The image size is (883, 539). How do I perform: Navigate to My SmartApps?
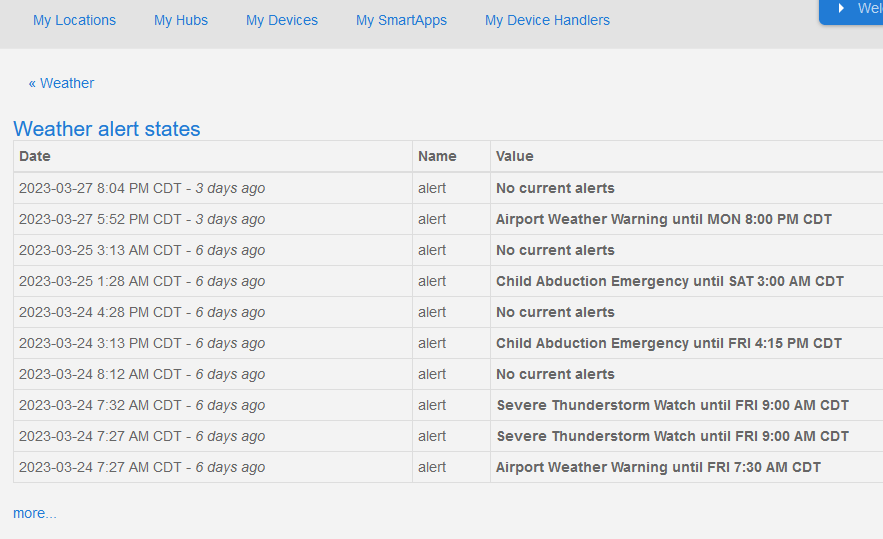pos(401,20)
